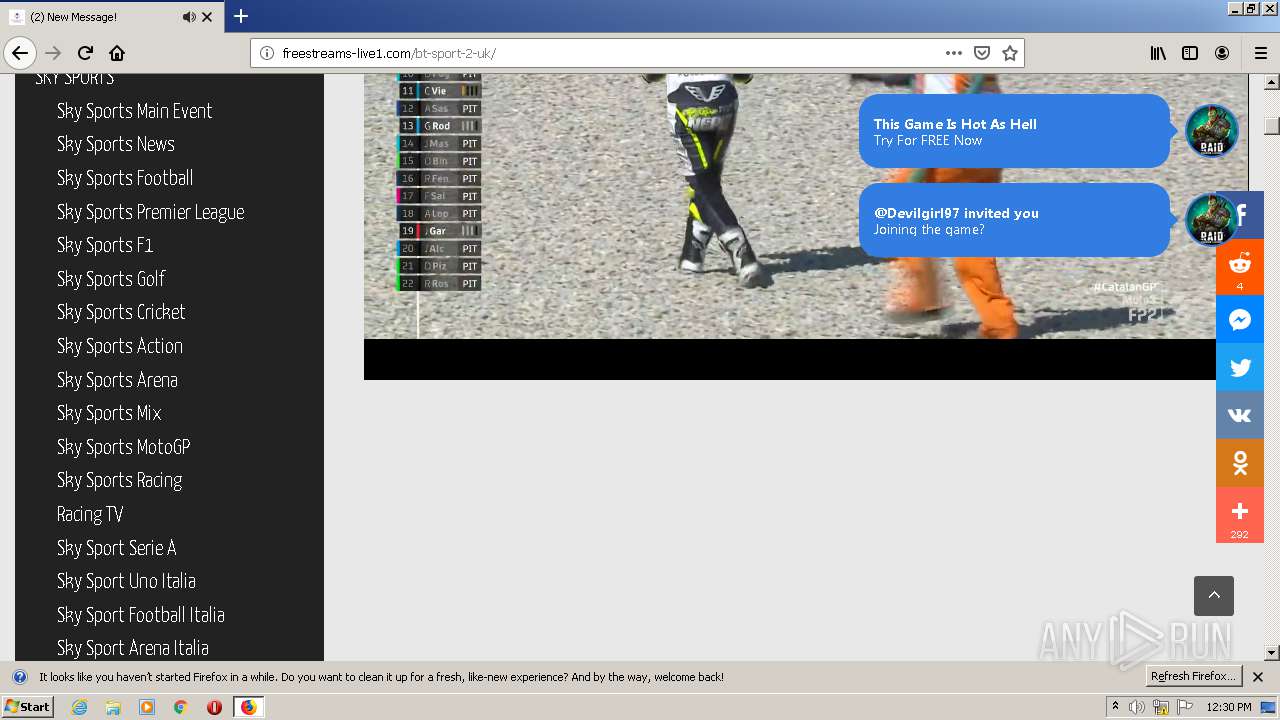Image resolution: width=1280 pixels, height=720 pixels.
Task: Open the Opera browser taskbar icon
Action: [x=214, y=707]
